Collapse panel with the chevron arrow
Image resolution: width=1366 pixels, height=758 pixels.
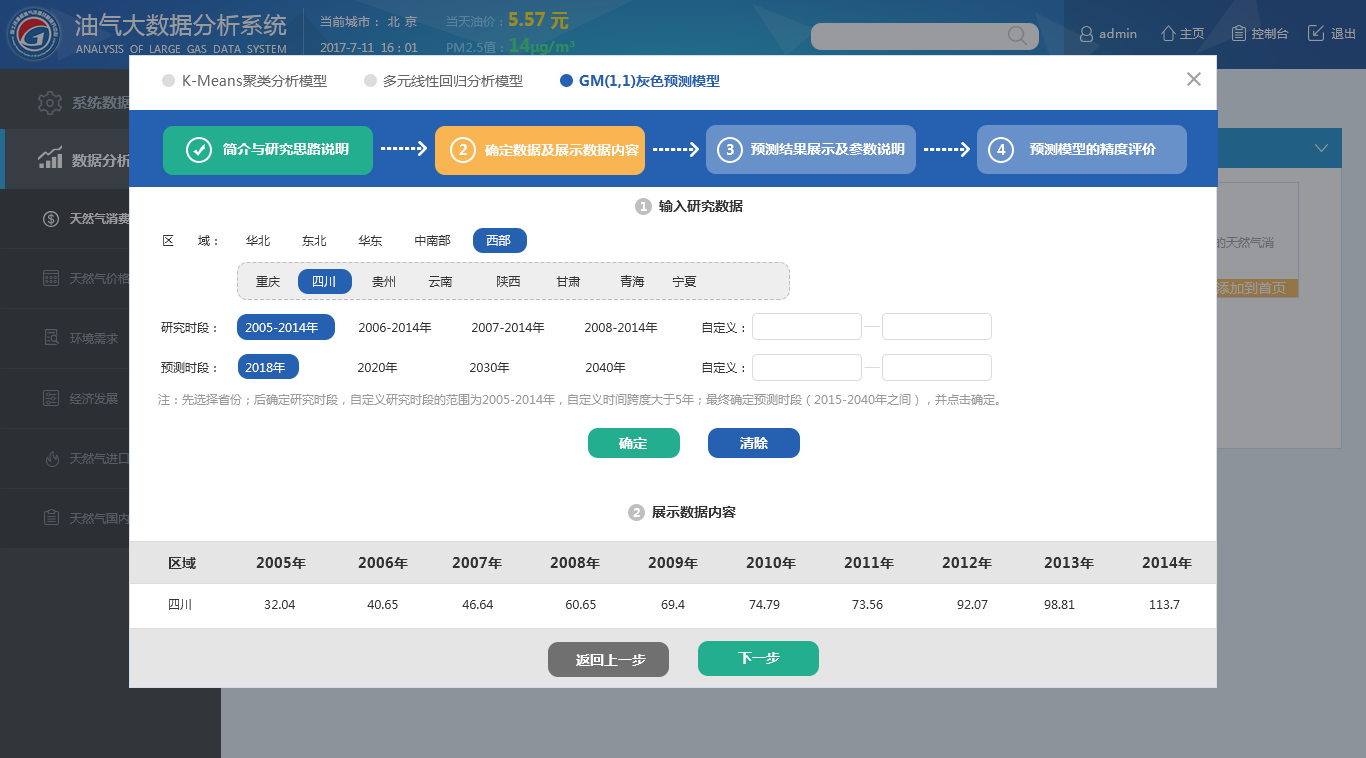tap(1321, 148)
